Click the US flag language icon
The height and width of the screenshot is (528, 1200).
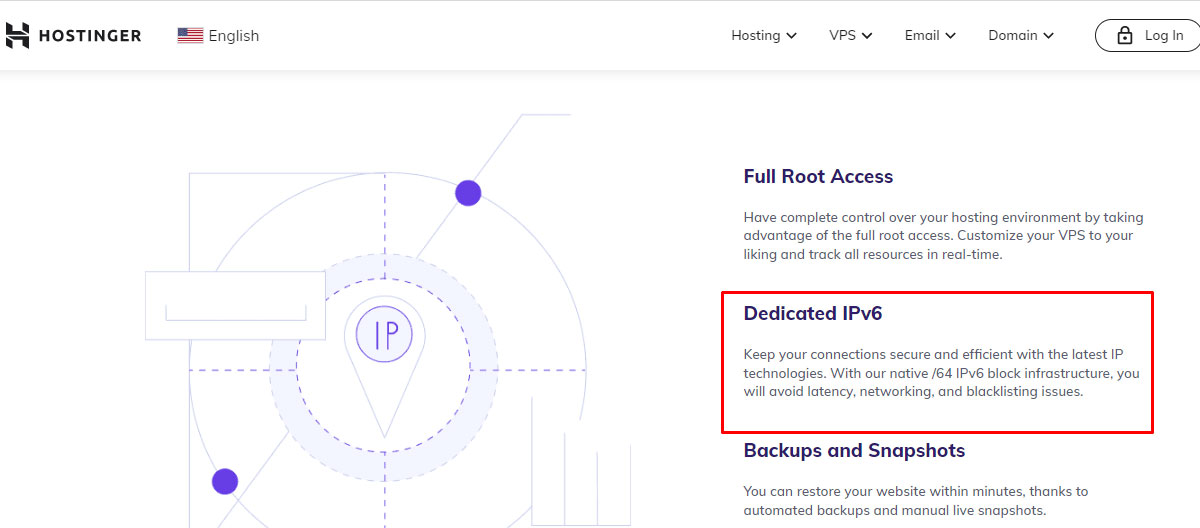190,36
